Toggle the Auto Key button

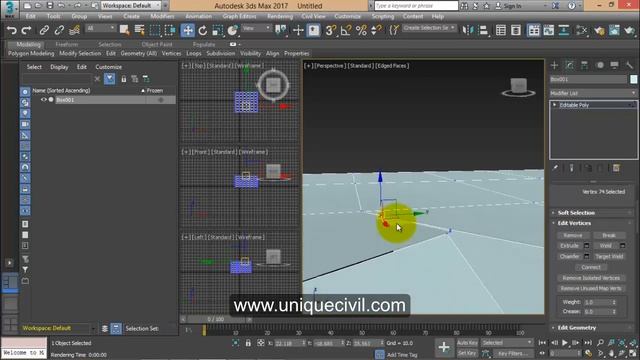tap(467, 343)
